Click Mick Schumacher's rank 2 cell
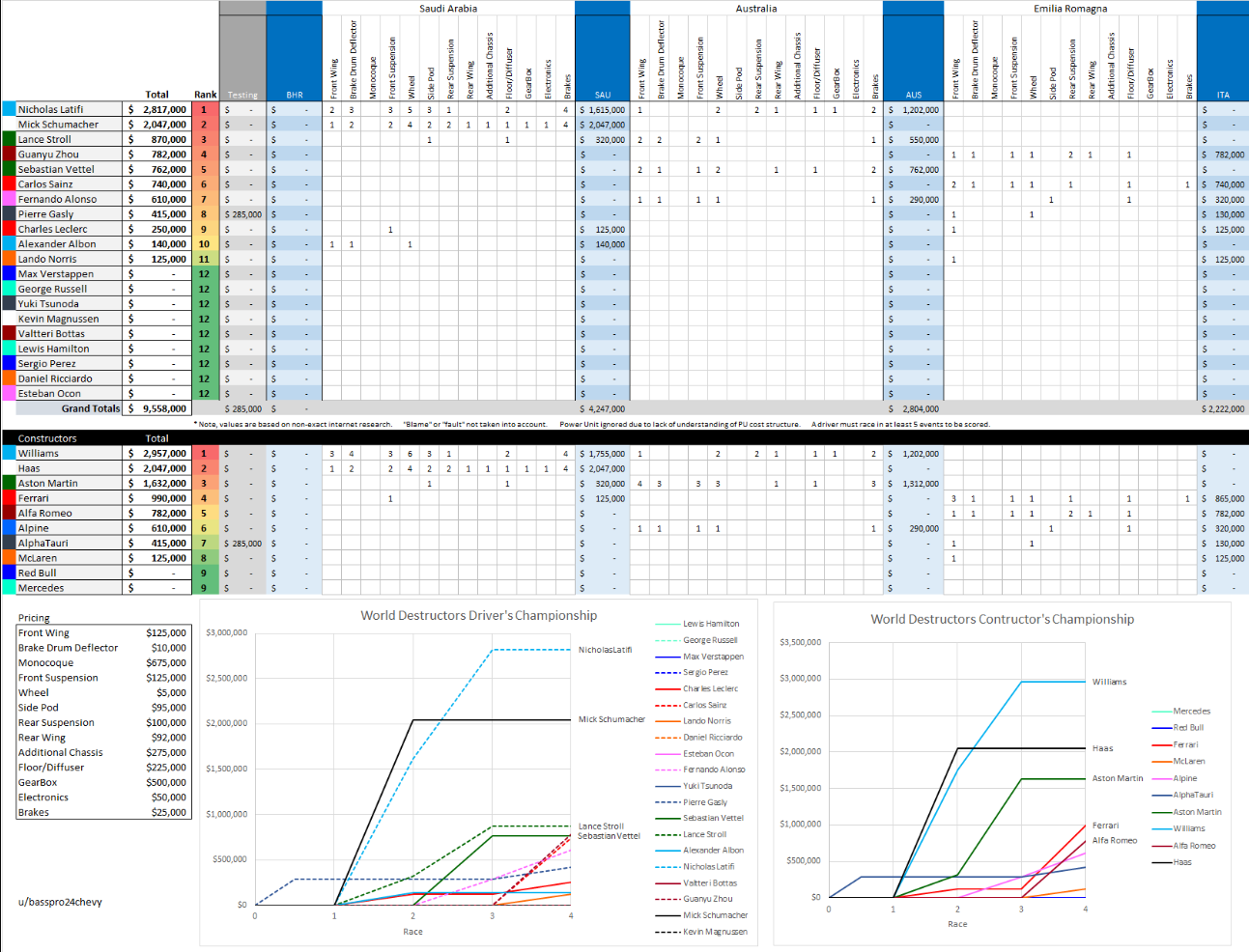The width and height of the screenshot is (1249, 952). (205, 125)
